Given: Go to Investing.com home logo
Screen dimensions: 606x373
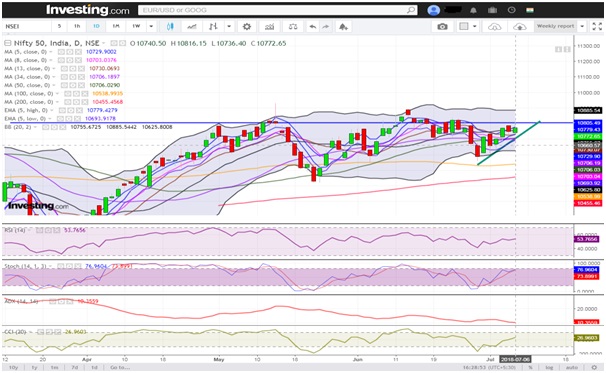Looking at the screenshot, I should pyautogui.click(x=88, y=10).
